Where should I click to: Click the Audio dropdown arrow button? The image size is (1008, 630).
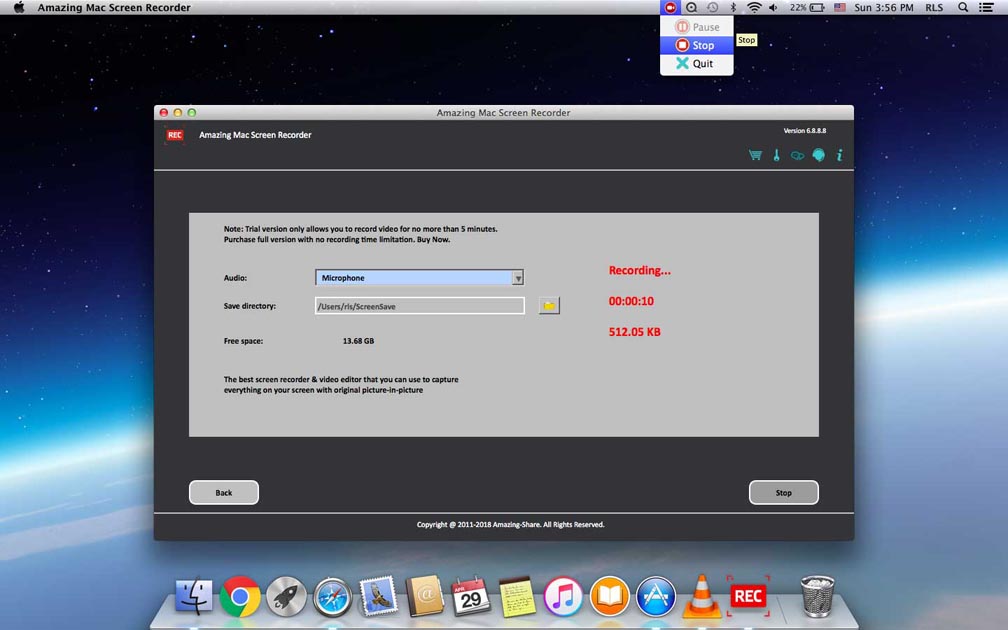click(x=518, y=278)
